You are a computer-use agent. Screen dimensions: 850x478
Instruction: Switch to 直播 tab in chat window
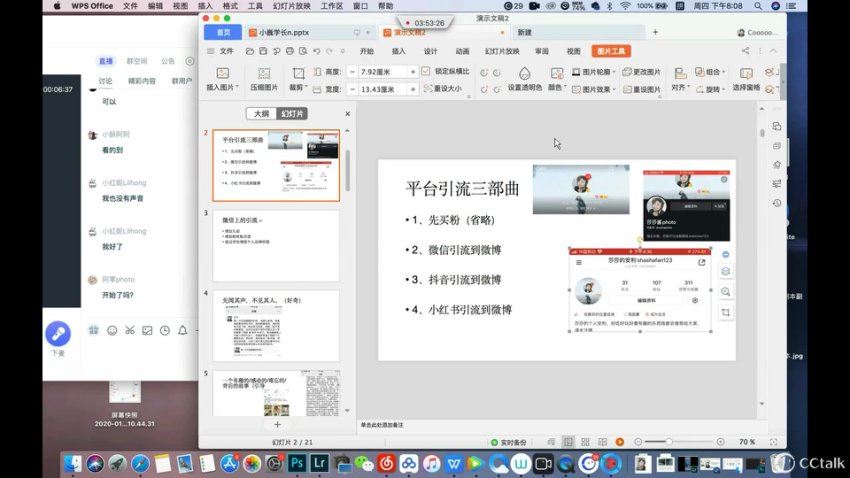(106, 61)
